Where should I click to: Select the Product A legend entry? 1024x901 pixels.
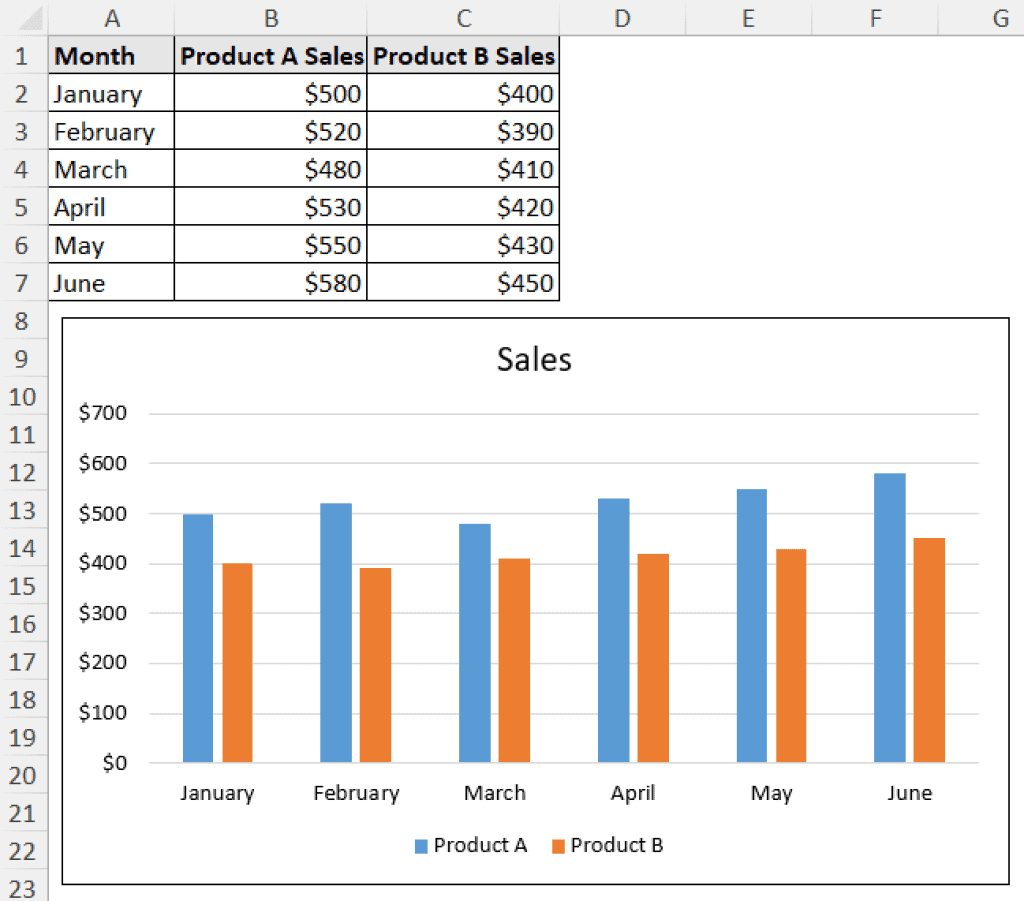pos(477,845)
